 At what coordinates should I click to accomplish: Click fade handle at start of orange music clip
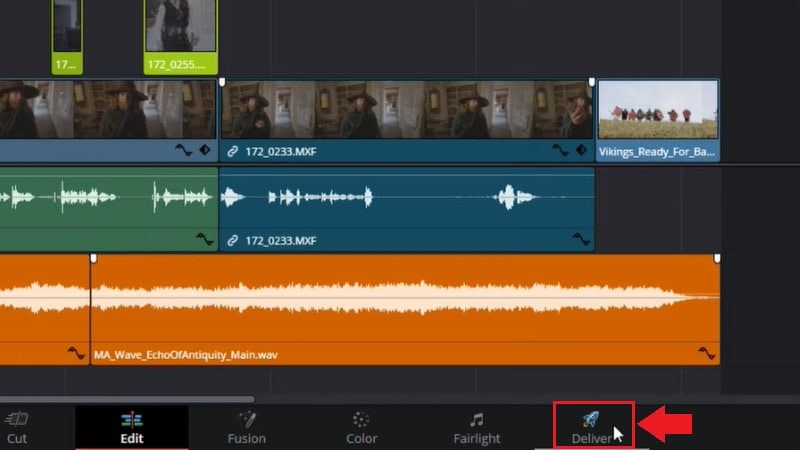[x=93, y=258]
